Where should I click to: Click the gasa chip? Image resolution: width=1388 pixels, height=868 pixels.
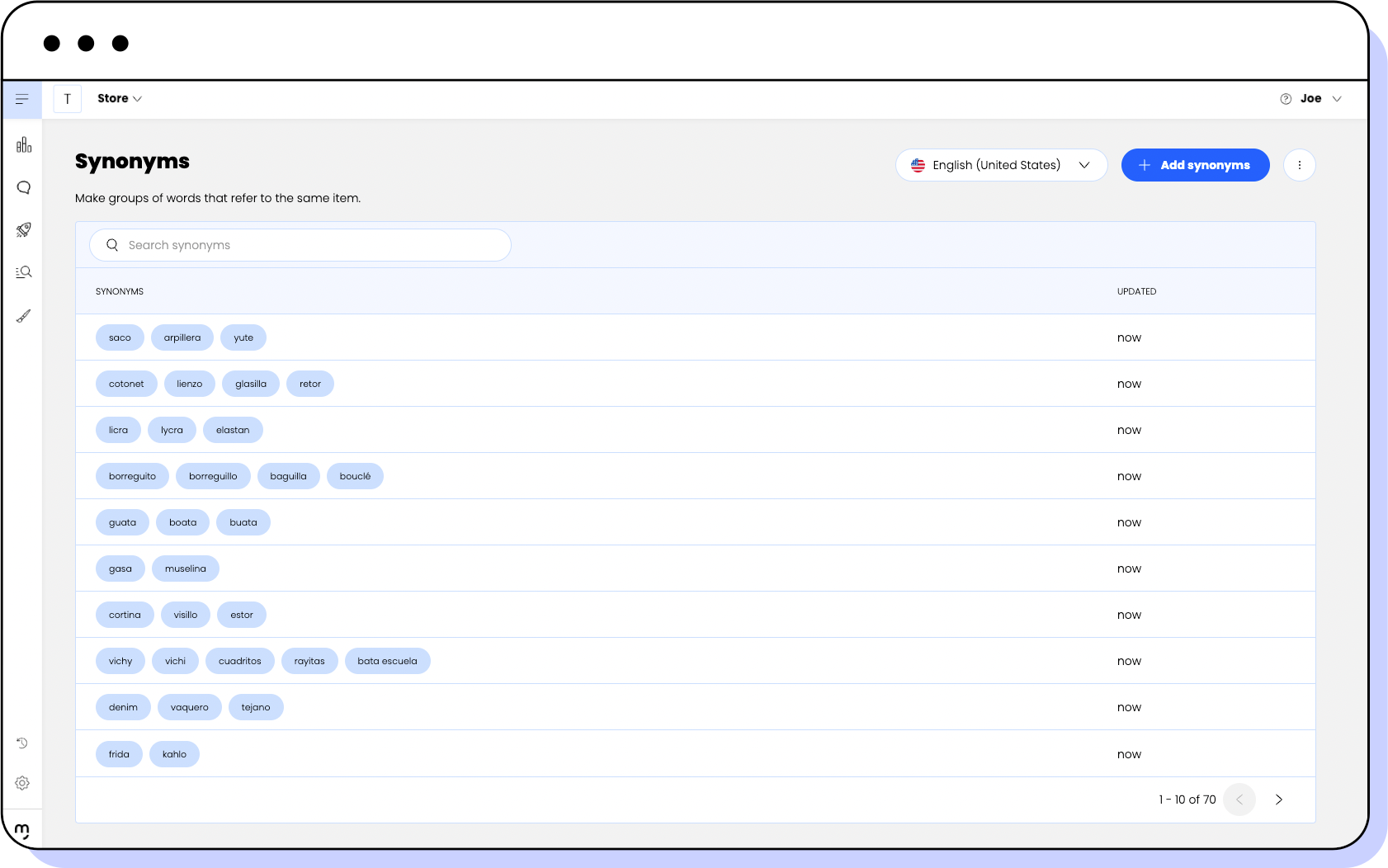[x=120, y=568]
